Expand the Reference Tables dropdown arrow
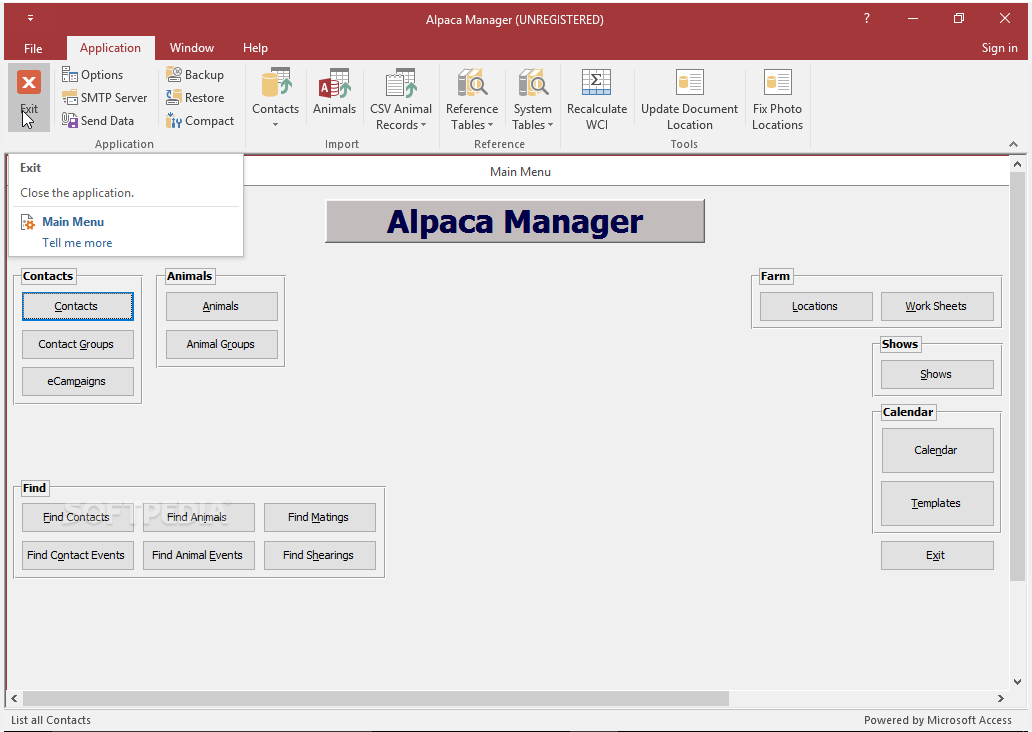1032x732 pixels. 490,125
